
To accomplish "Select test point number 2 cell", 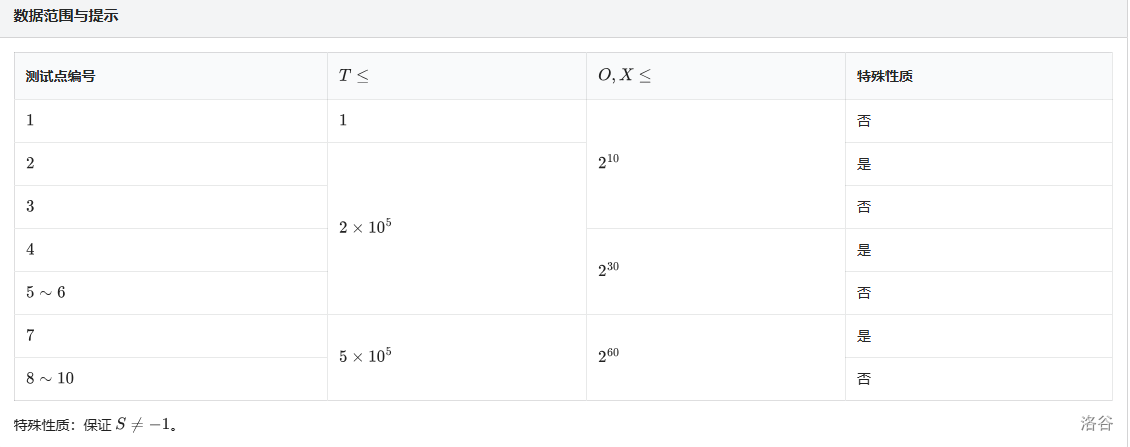I will tap(30, 163).
